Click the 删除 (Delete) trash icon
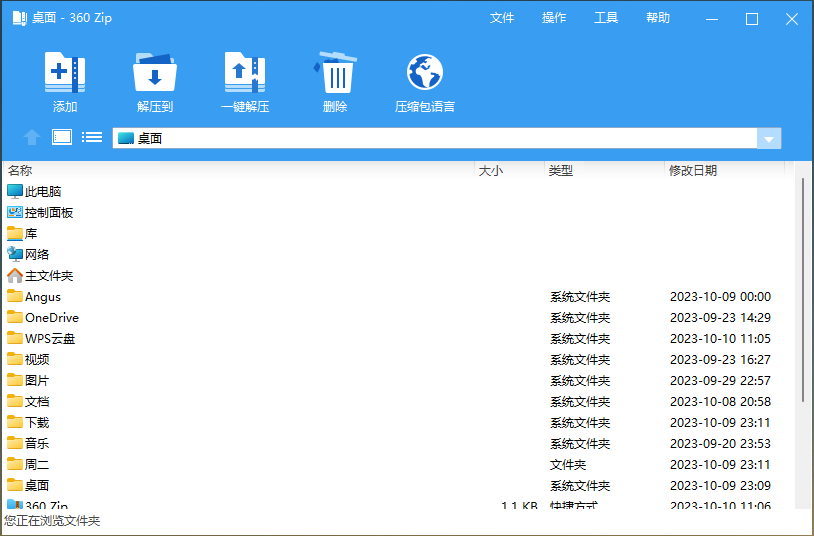814x536 pixels. pyautogui.click(x=335, y=72)
